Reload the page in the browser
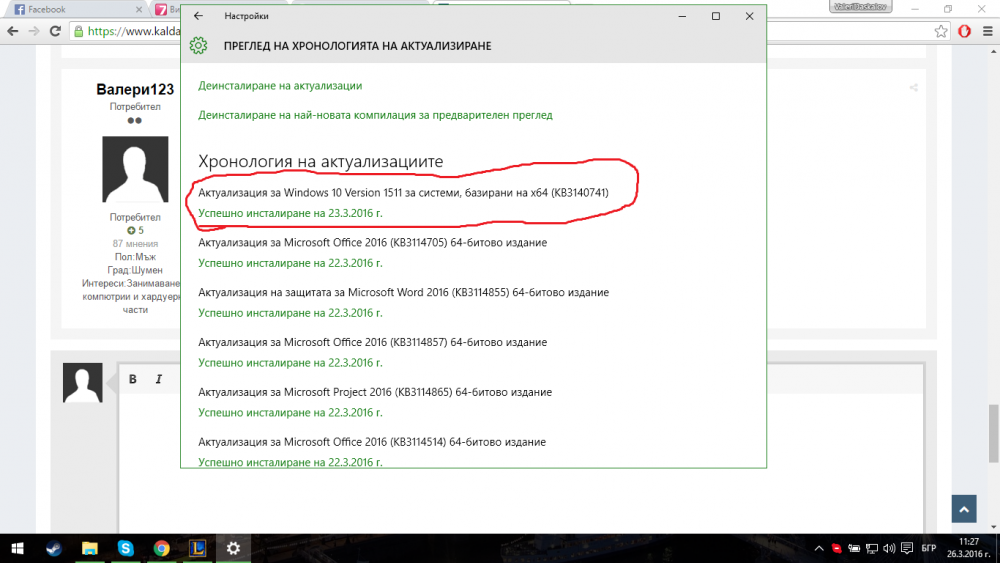Screen dimensions: 1000x563 tap(55, 31)
